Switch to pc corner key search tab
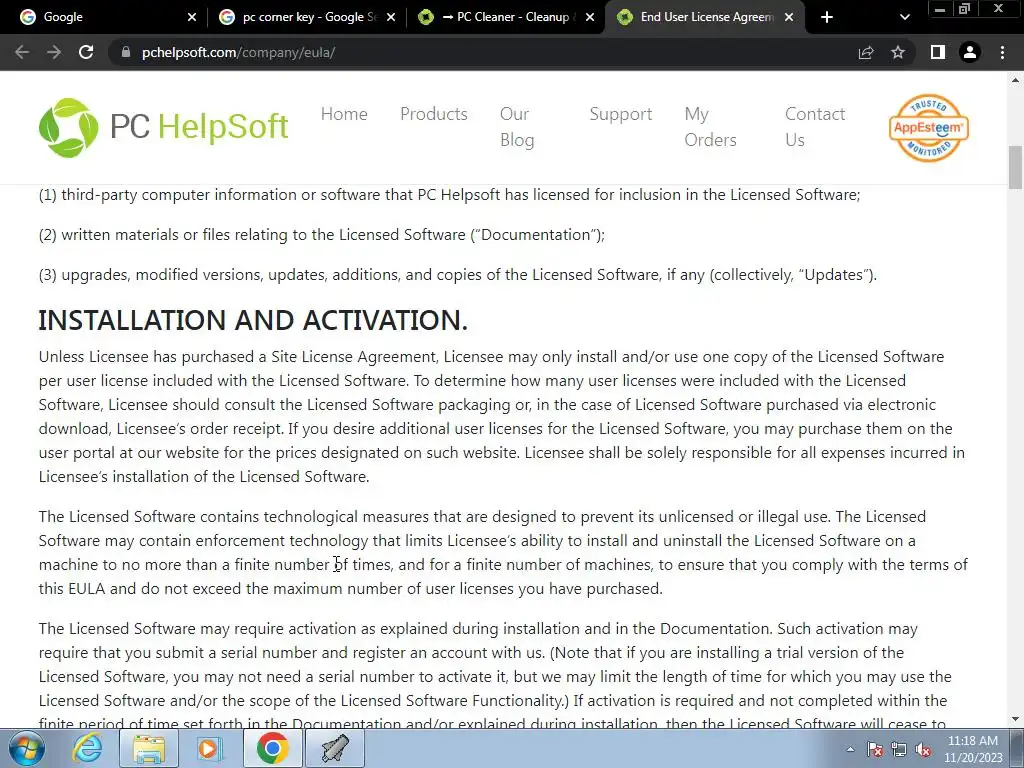Viewport: 1024px width, 768px height. click(308, 17)
